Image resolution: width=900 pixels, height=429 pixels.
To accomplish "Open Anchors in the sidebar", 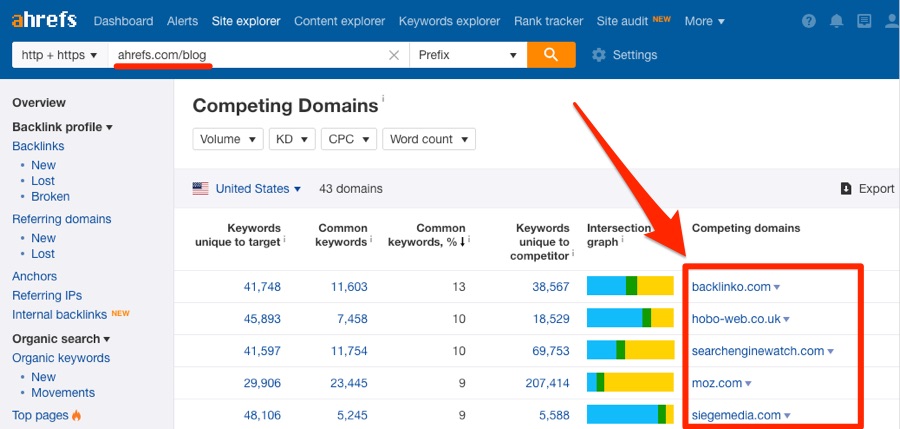I will (34, 276).
